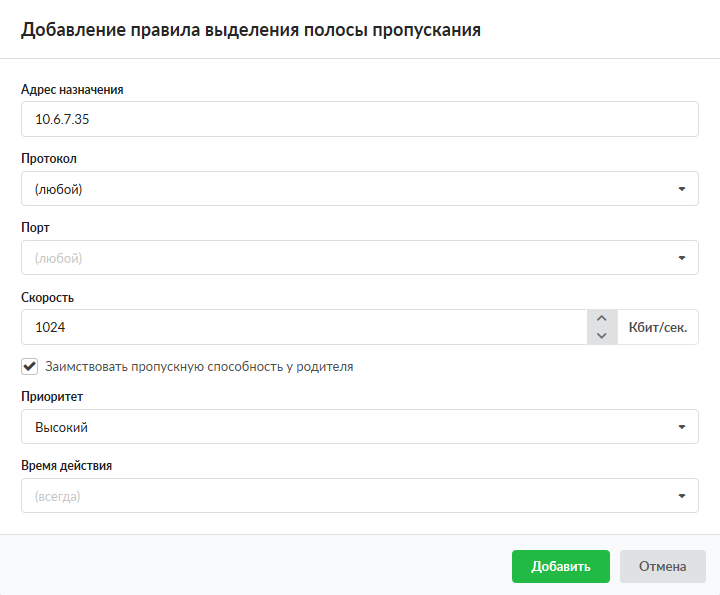
Task: Click the Скорость field label
Action: pos(48,297)
